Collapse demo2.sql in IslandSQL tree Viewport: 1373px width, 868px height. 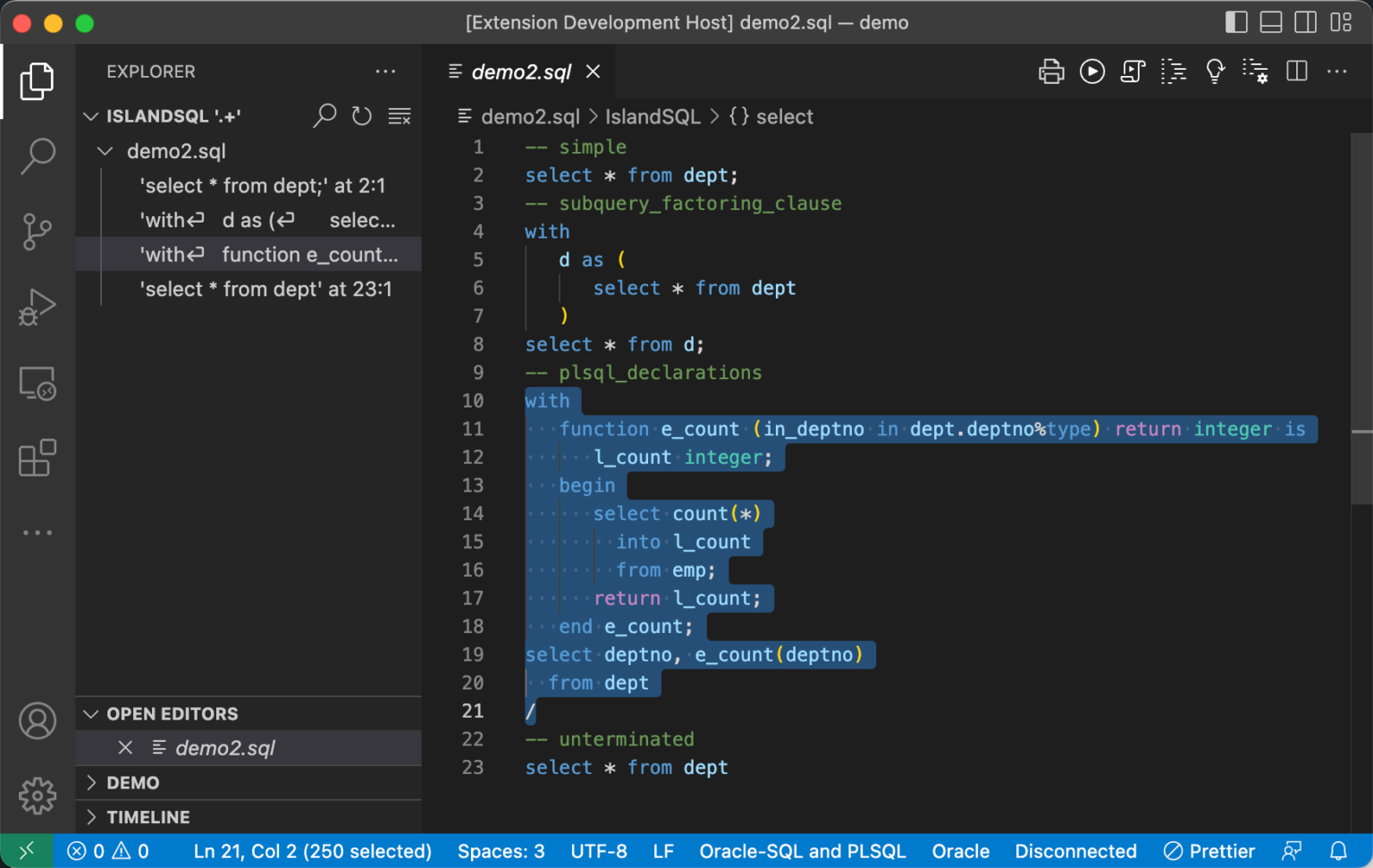click(105, 151)
